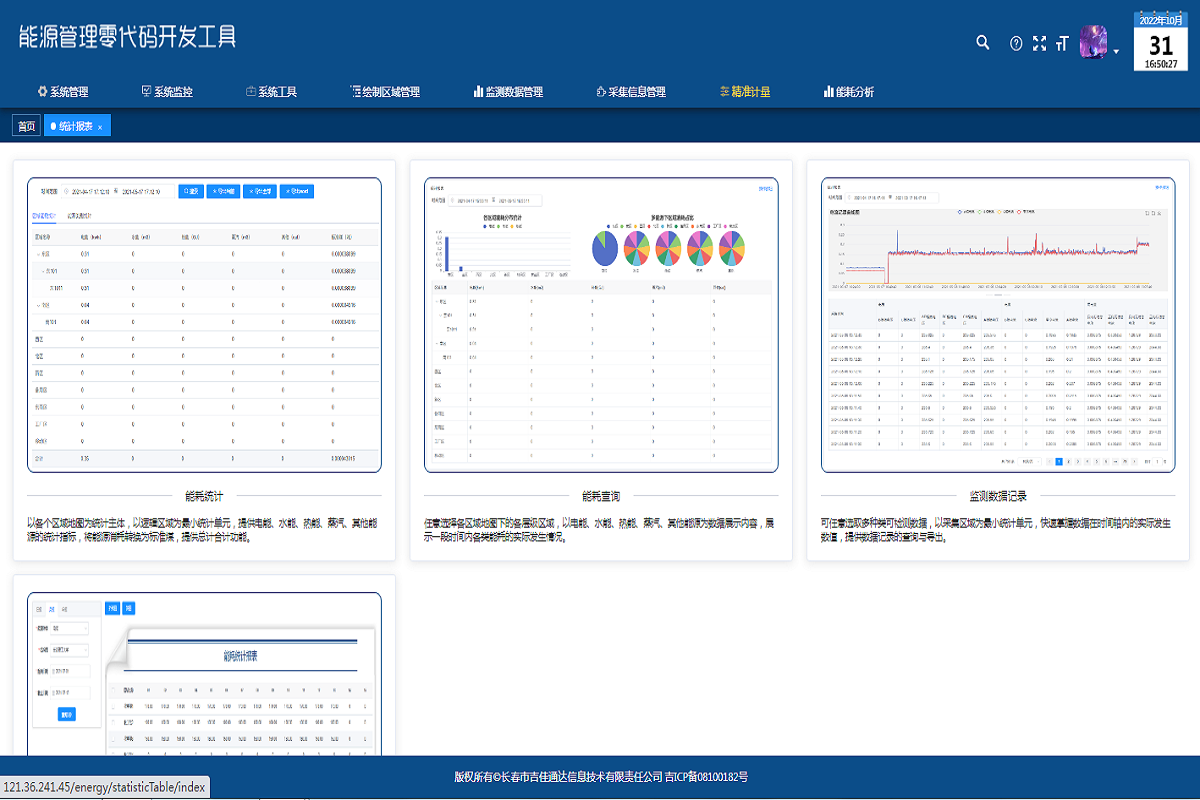
Task: Open the 监测数据管理 menu
Action: click(x=508, y=92)
